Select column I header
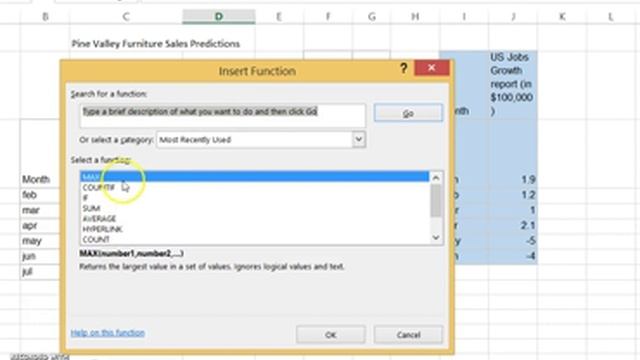The image size is (640, 360). coord(464,17)
